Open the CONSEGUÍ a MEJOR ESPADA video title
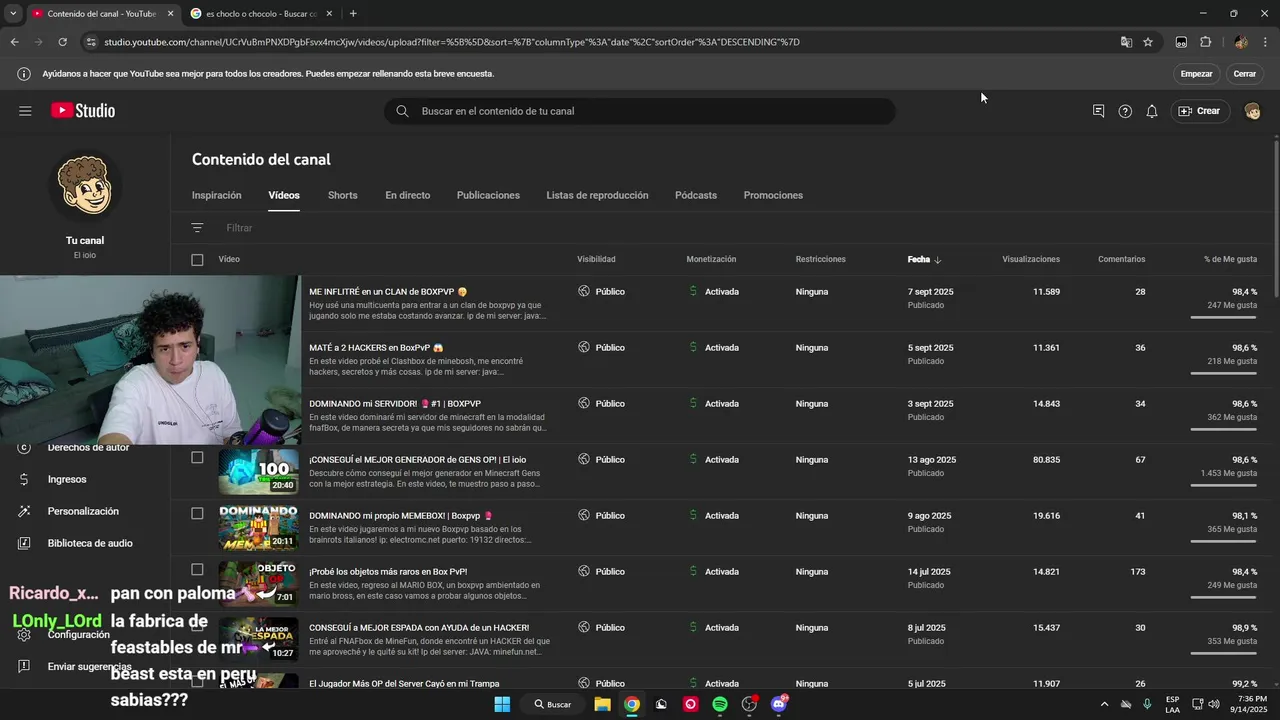Screen dimensions: 1280x720 419,628
